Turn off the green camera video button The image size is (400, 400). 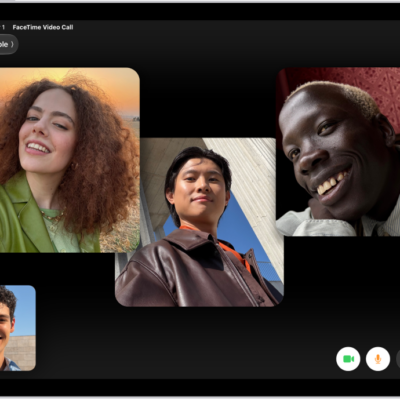(348, 359)
